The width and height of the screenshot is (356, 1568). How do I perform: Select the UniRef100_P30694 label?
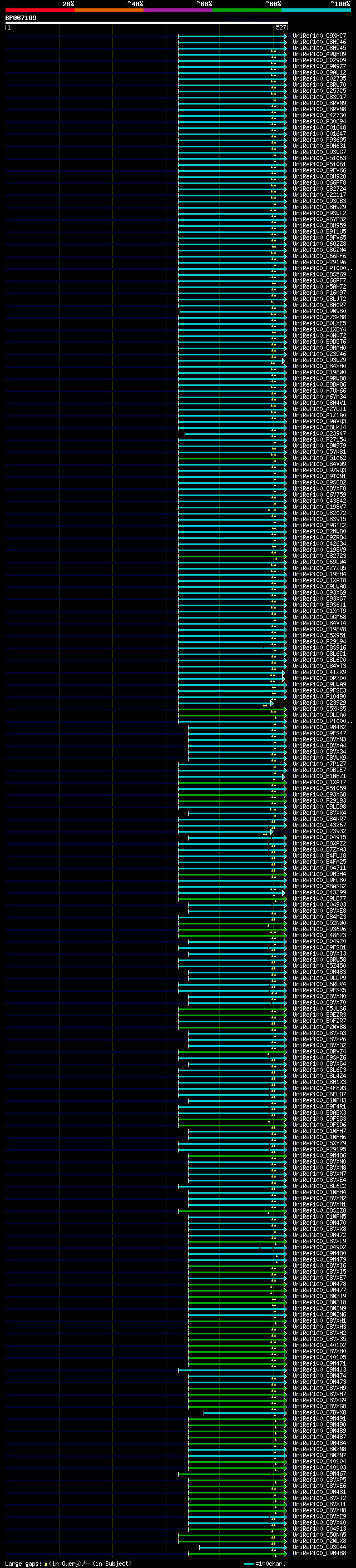[x=319, y=121]
